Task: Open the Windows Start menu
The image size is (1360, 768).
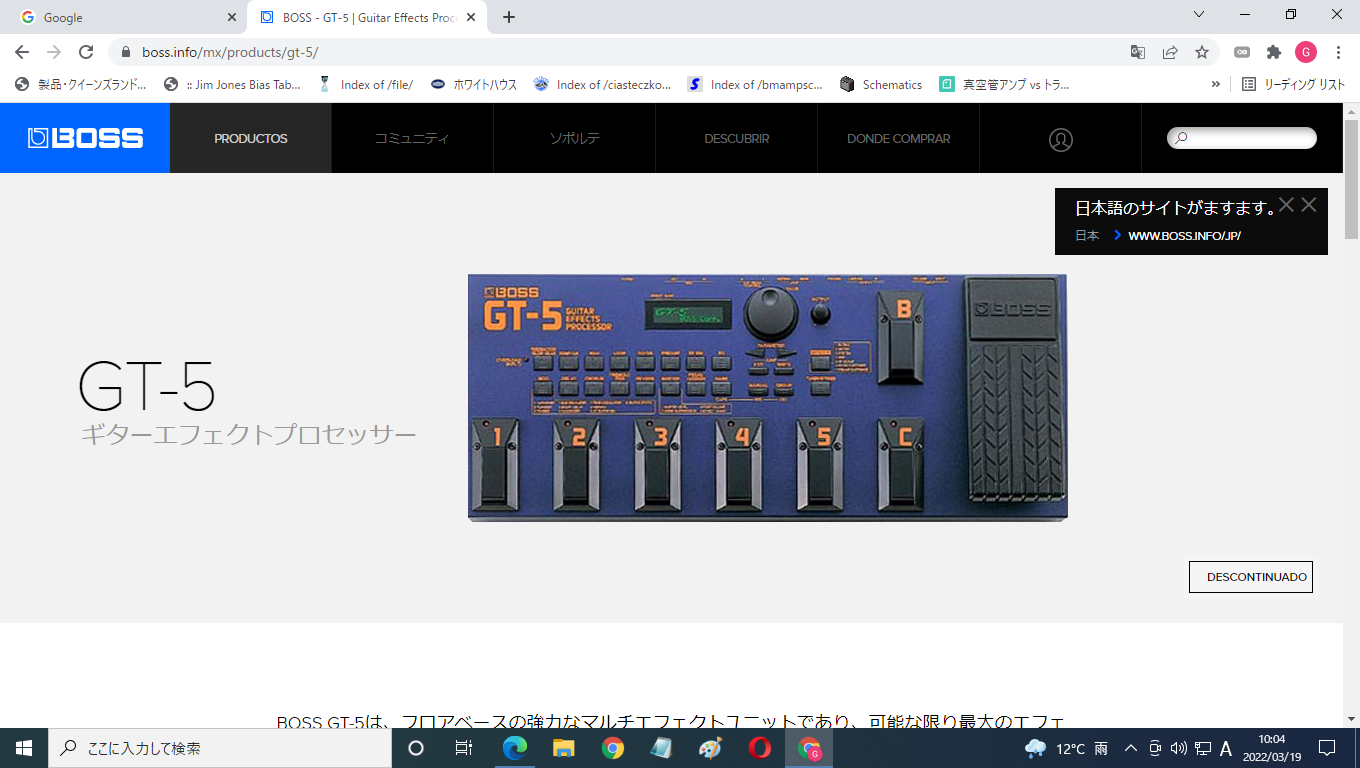Action: click(x=24, y=748)
